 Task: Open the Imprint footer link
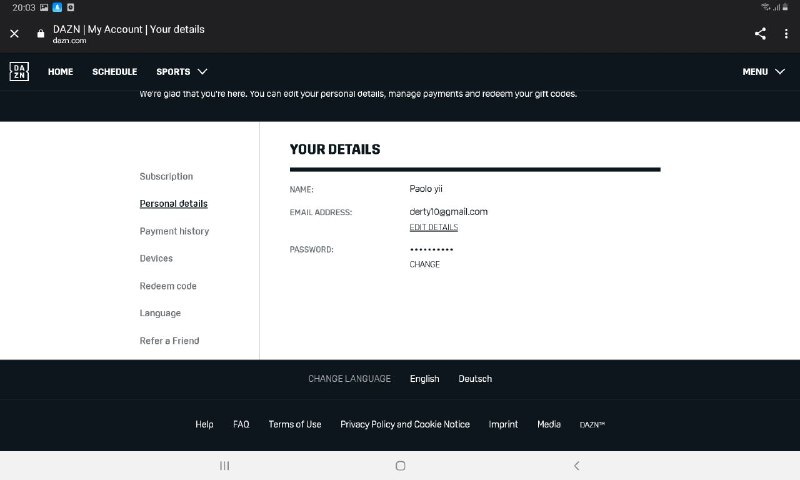[503, 424]
